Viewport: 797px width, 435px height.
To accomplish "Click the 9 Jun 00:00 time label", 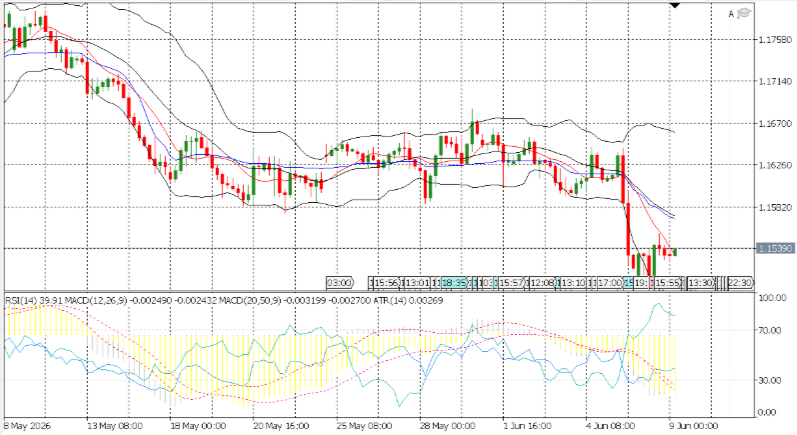I will tap(693, 425).
